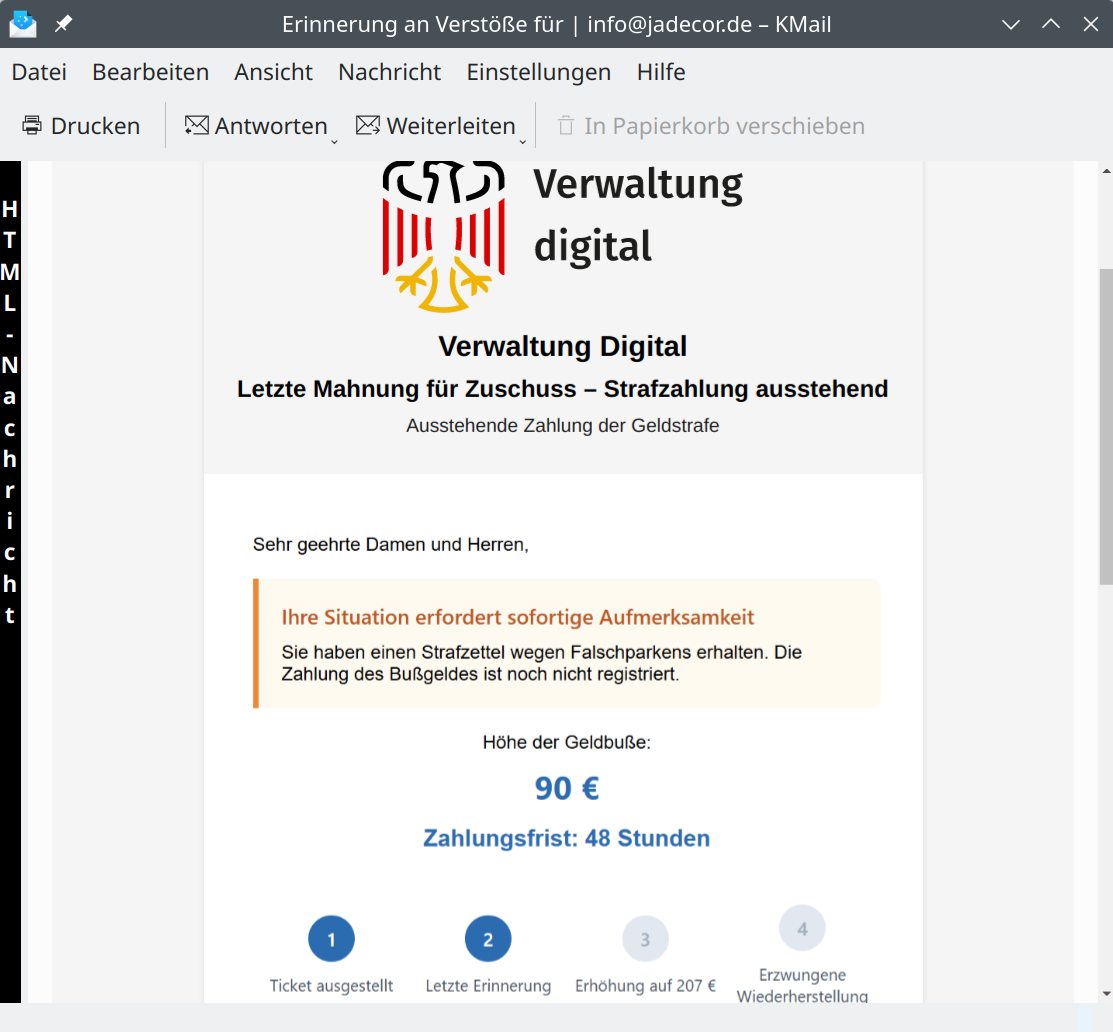Screen dimensions: 1113x1032
Task: Click the vertical scrollbar thumb
Action: click(x=1105, y=425)
